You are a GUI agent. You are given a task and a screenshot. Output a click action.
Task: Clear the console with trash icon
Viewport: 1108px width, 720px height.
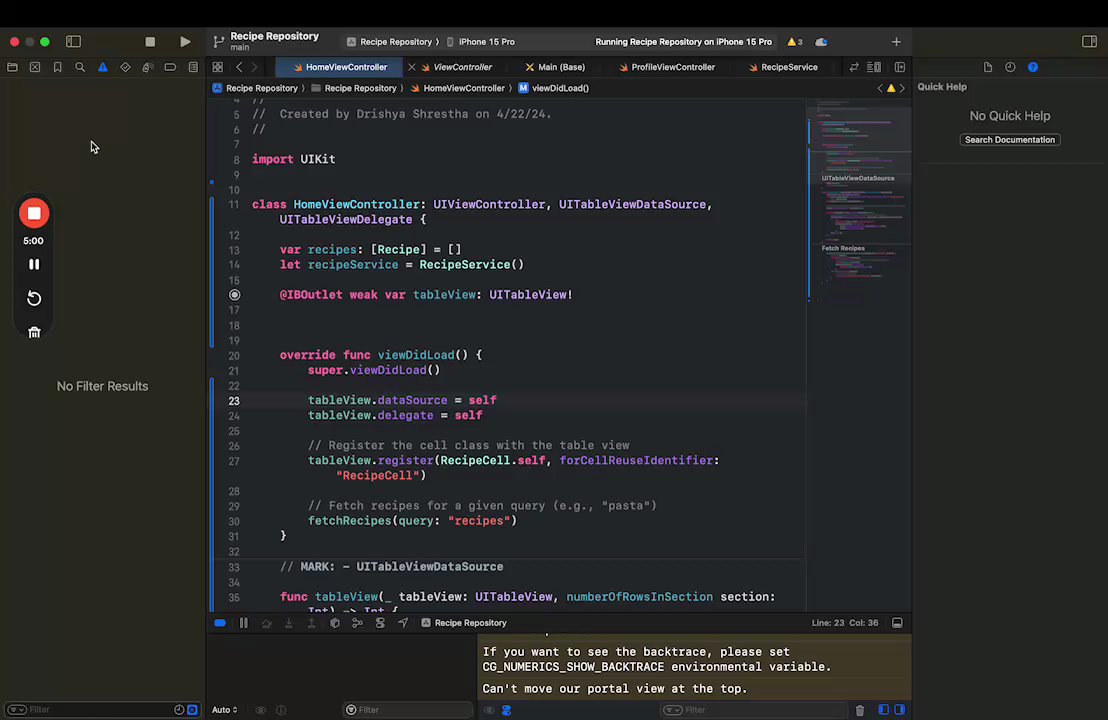pyautogui.click(x=859, y=710)
